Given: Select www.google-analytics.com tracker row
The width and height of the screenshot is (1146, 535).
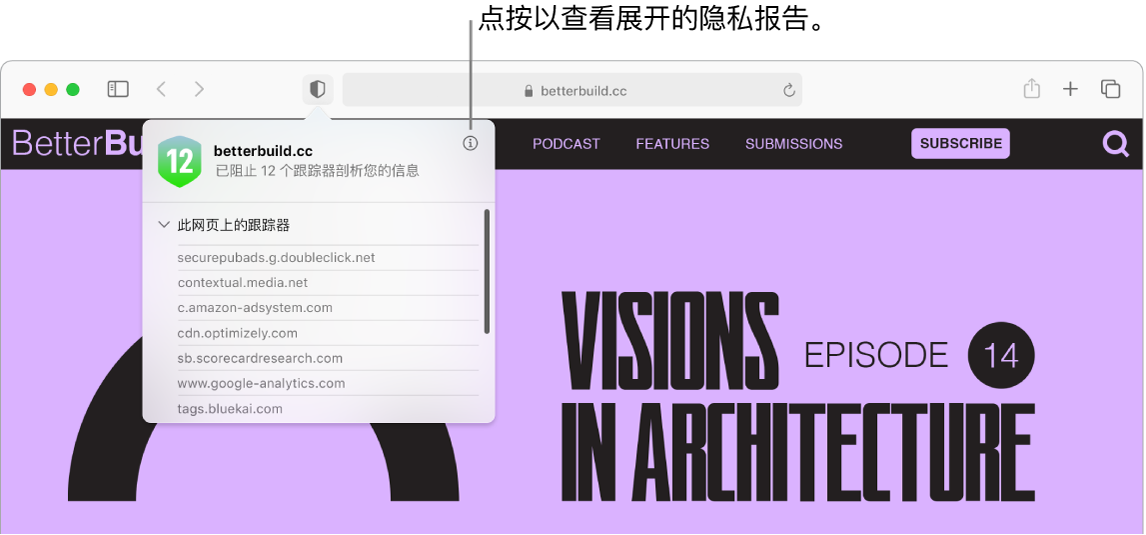Looking at the screenshot, I should click(x=328, y=383).
